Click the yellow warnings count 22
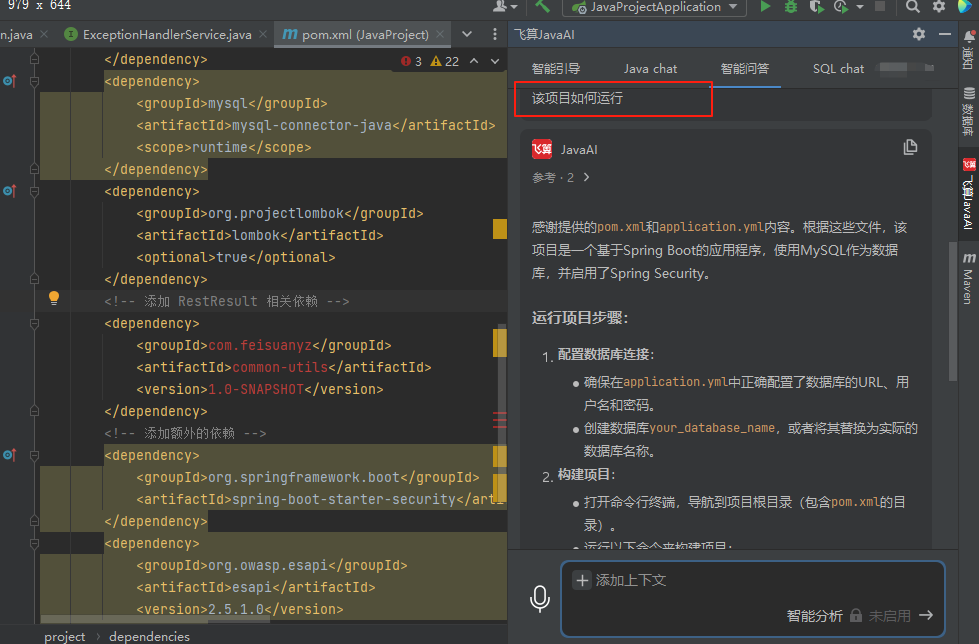The height and width of the screenshot is (644, 979). (x=445, y=61)
